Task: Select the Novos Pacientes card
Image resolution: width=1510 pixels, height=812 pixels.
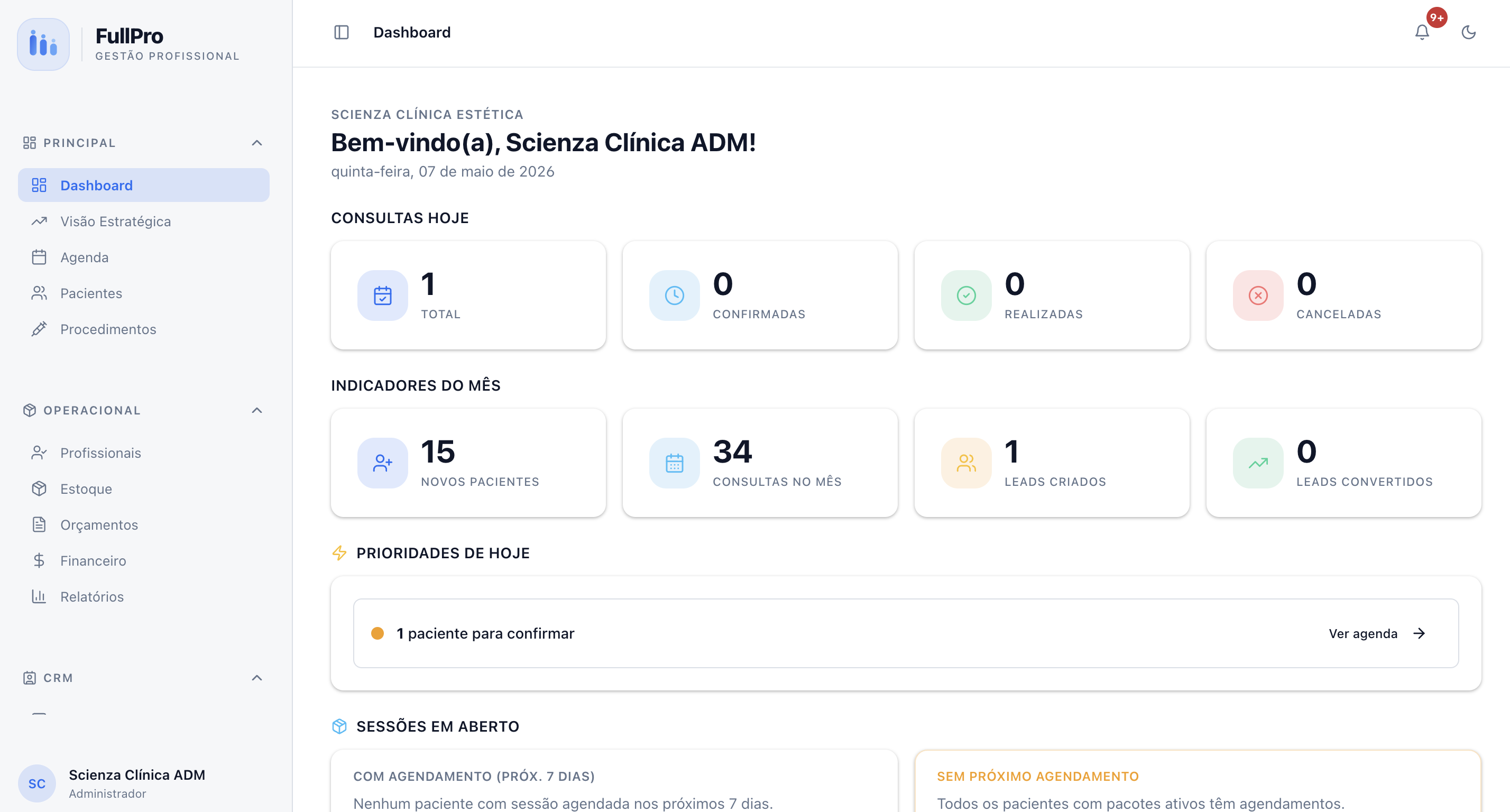Action: click(468, 463)
